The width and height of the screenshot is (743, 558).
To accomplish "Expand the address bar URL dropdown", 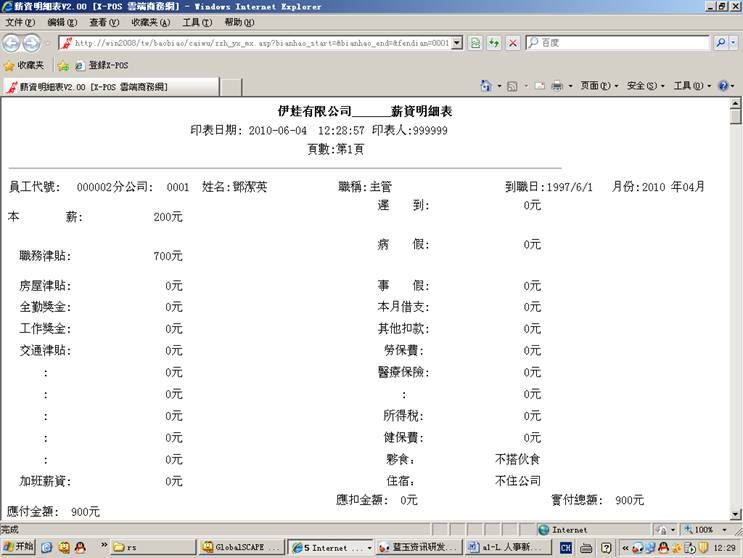I will point(457,43).
